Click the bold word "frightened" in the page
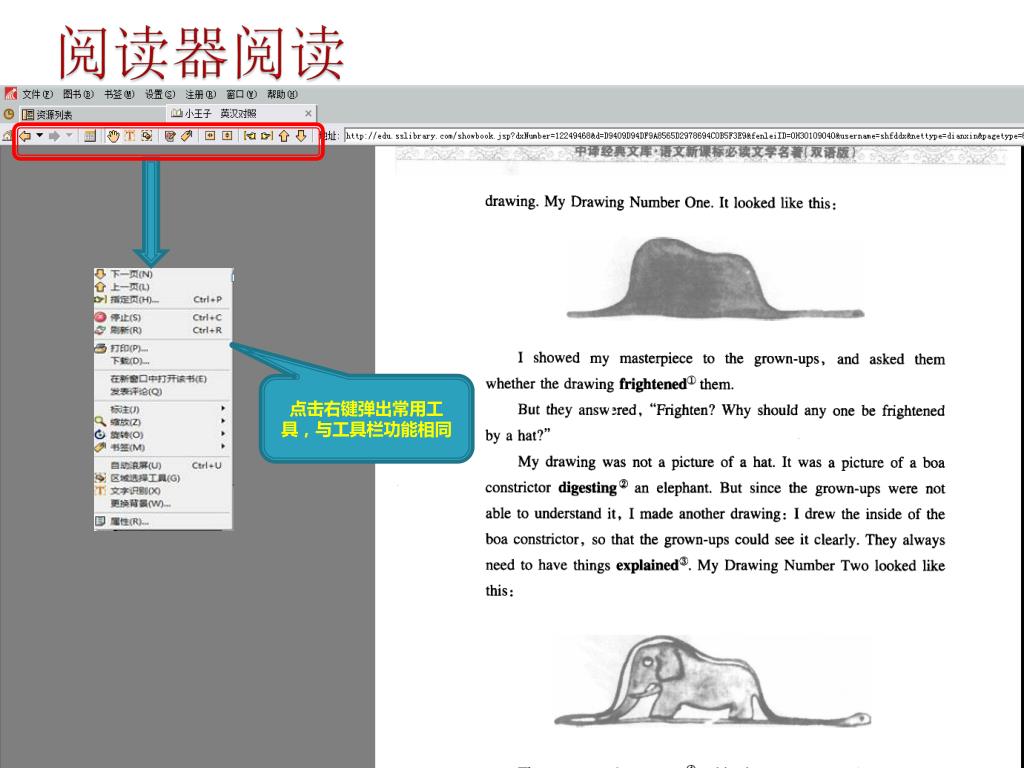The image size is (1024, 768). pyautogui.click(x=652, y=384)
